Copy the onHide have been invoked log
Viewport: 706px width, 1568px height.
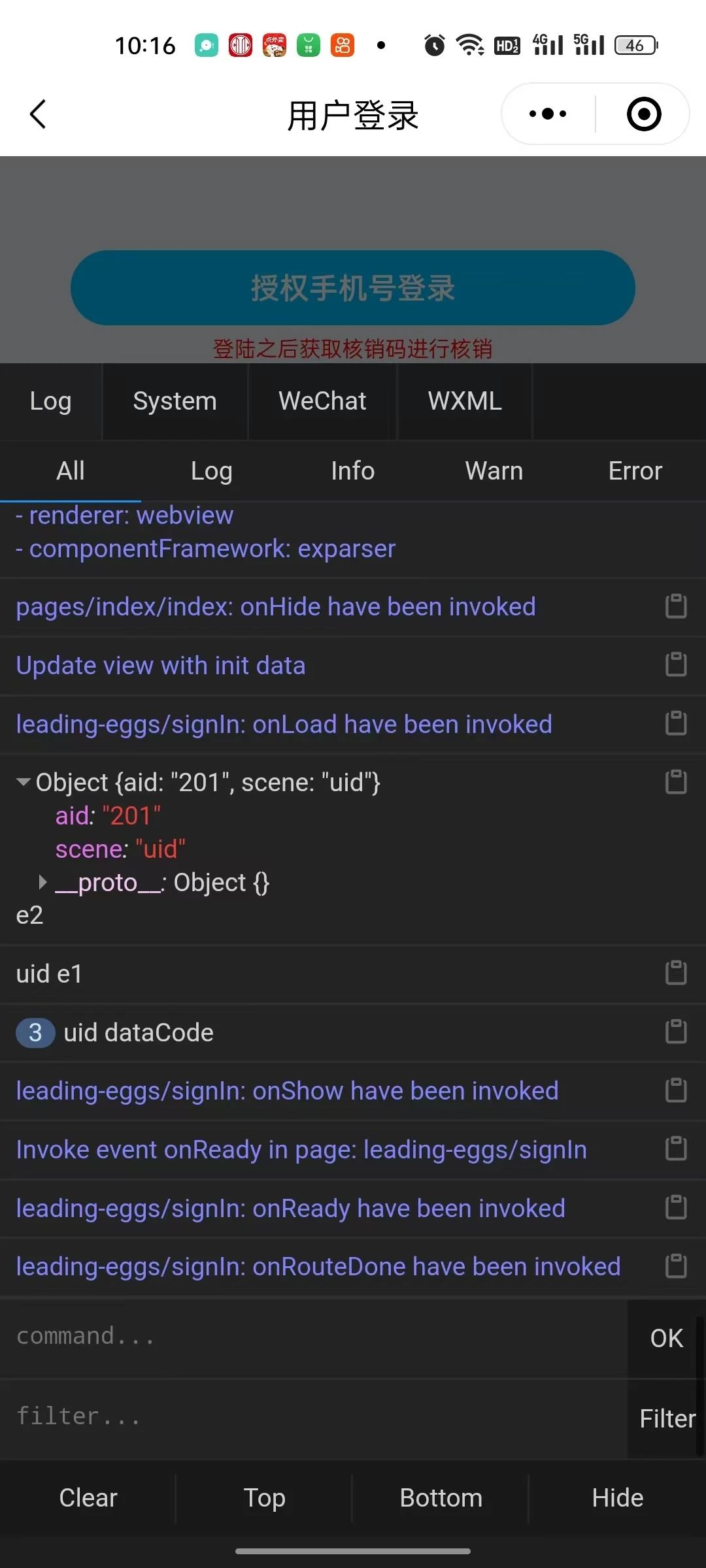click(x=676, y=606)
